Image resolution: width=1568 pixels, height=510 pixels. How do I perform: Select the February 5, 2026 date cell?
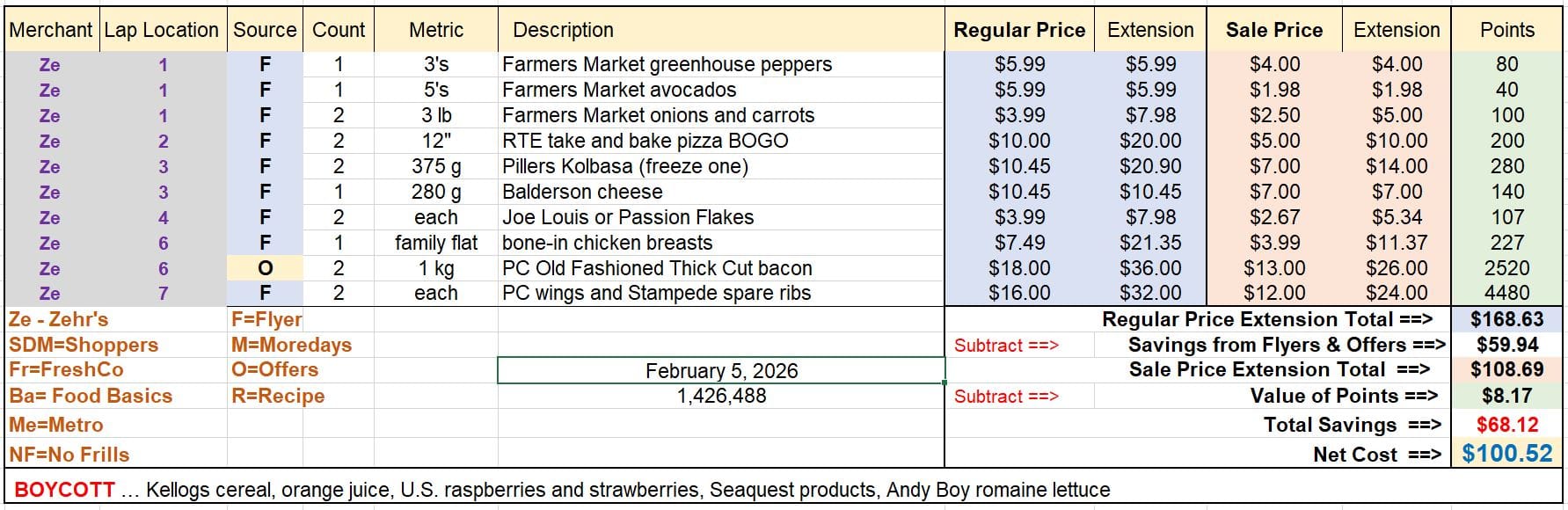(x=721, y=371)
